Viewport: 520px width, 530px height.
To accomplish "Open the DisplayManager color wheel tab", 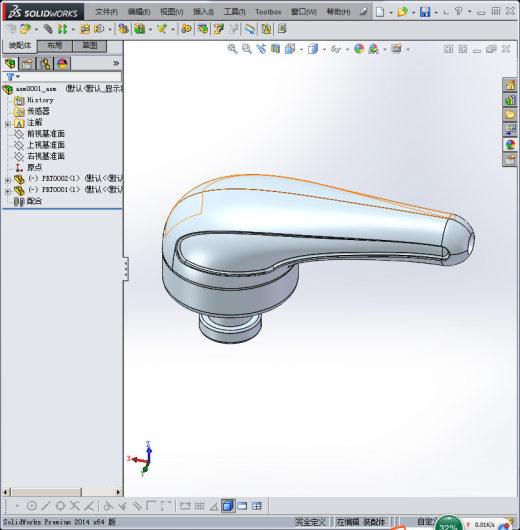I will pyautogui.click(x=62, y=64).
